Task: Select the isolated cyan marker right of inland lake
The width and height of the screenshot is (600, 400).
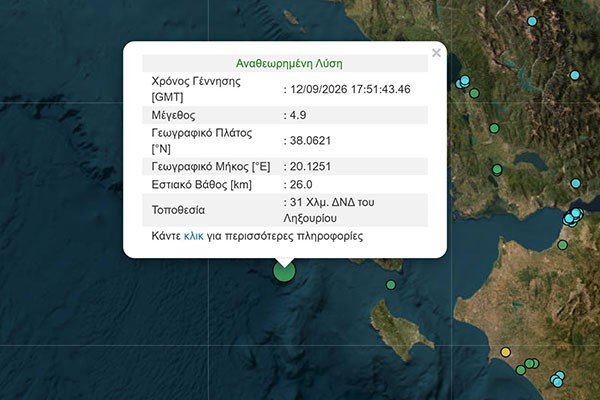Action: [x=576, y=183]
